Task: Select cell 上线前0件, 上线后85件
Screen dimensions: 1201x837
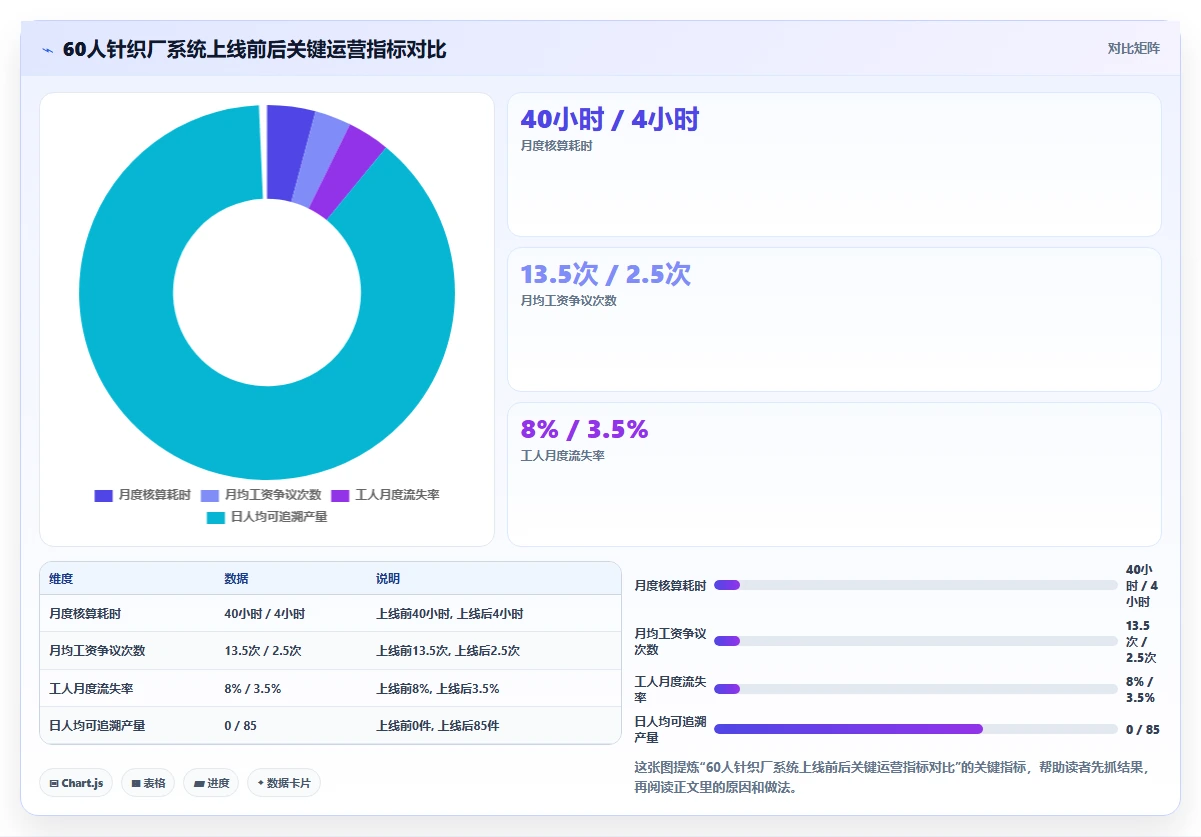Action: click(438, 726)
